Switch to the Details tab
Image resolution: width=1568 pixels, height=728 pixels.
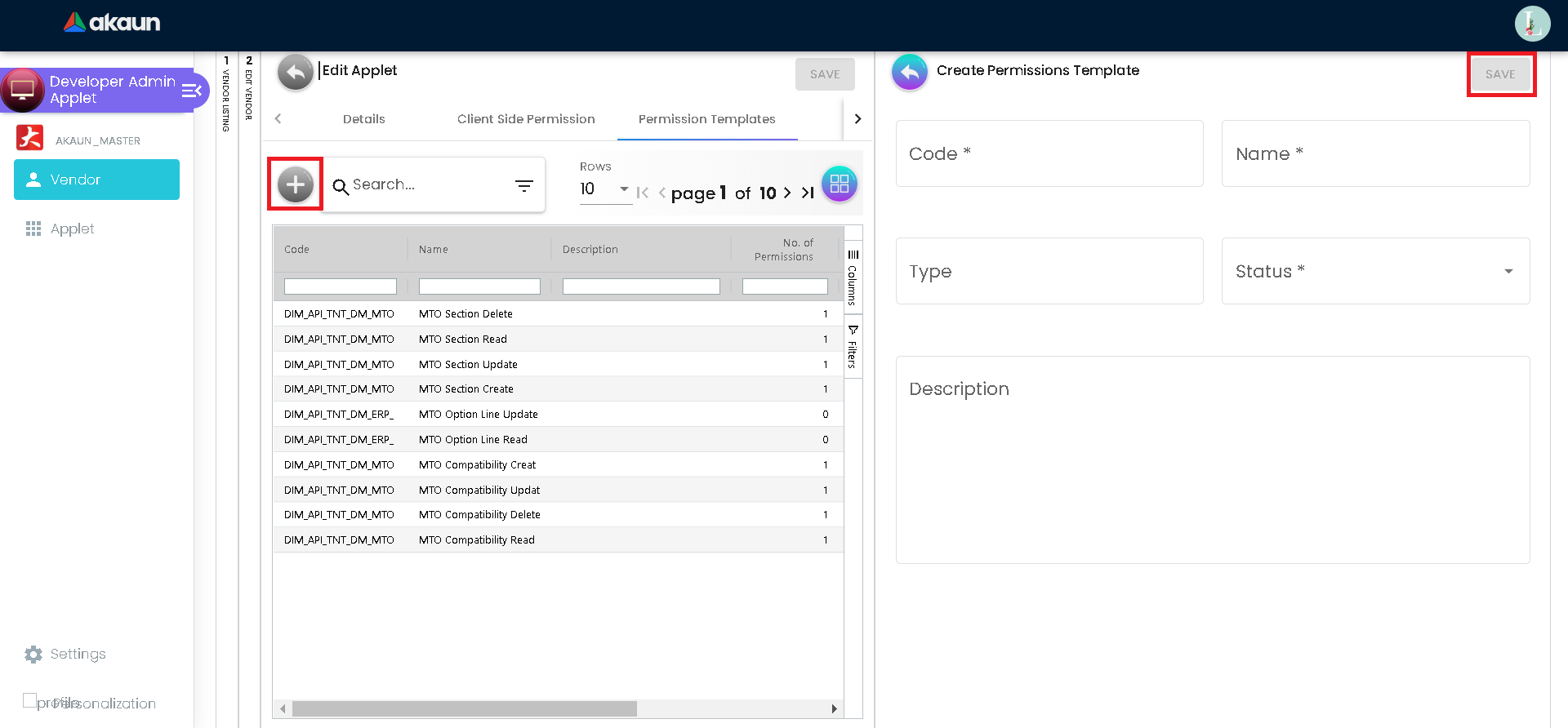pos(363,119)
